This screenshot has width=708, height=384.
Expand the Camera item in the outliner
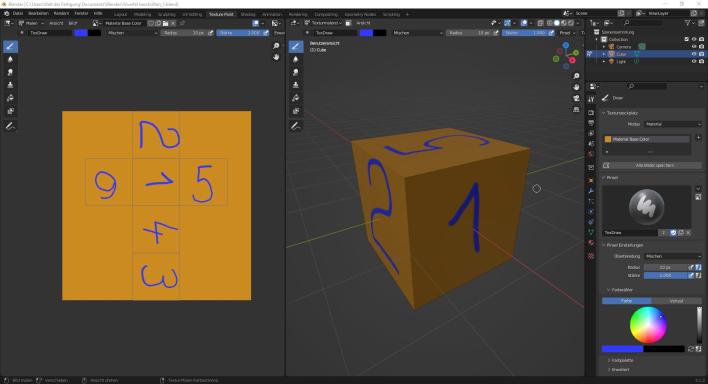point(604,47)
